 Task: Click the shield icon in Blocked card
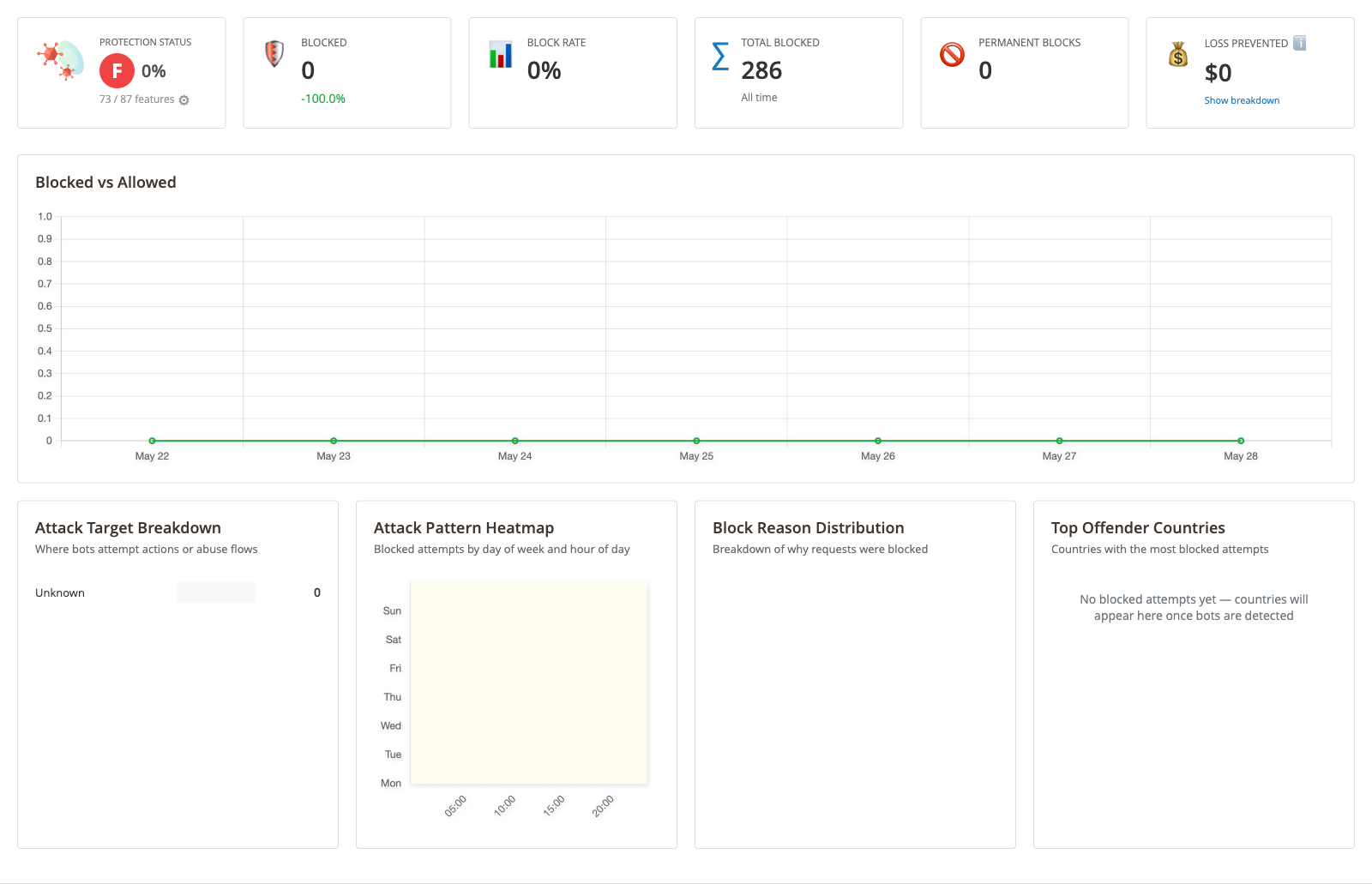click(274, 54)
